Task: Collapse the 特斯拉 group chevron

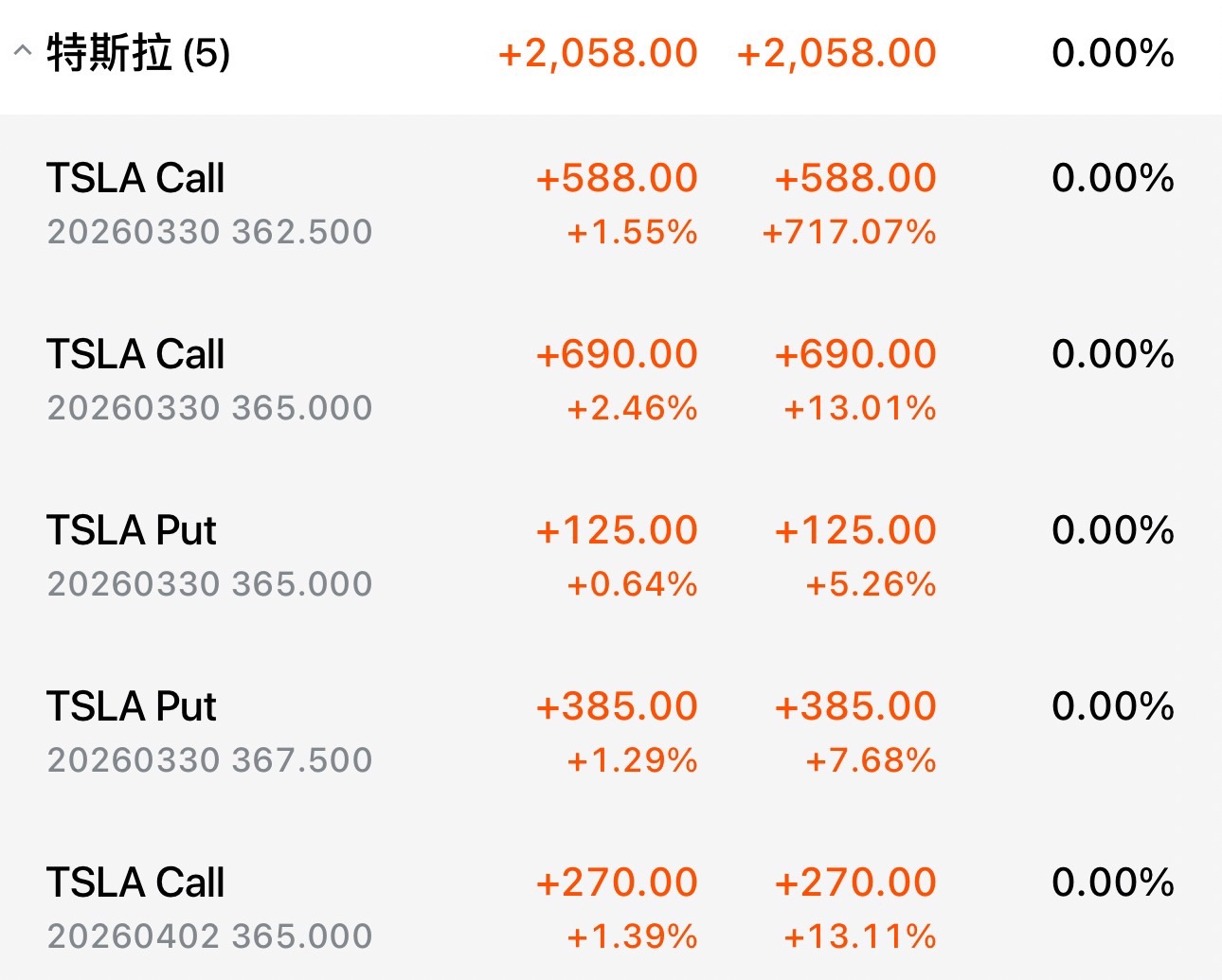Action: [23, 52]
